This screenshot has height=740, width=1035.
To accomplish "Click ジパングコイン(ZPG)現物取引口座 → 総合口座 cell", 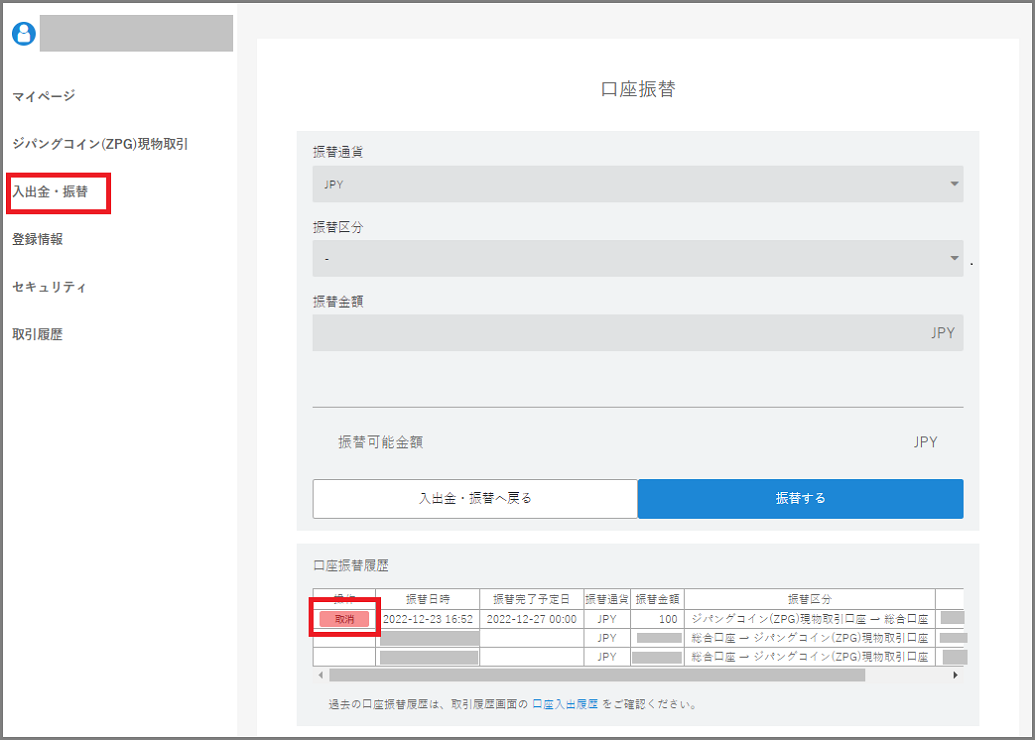I will [x=809, y=619].
